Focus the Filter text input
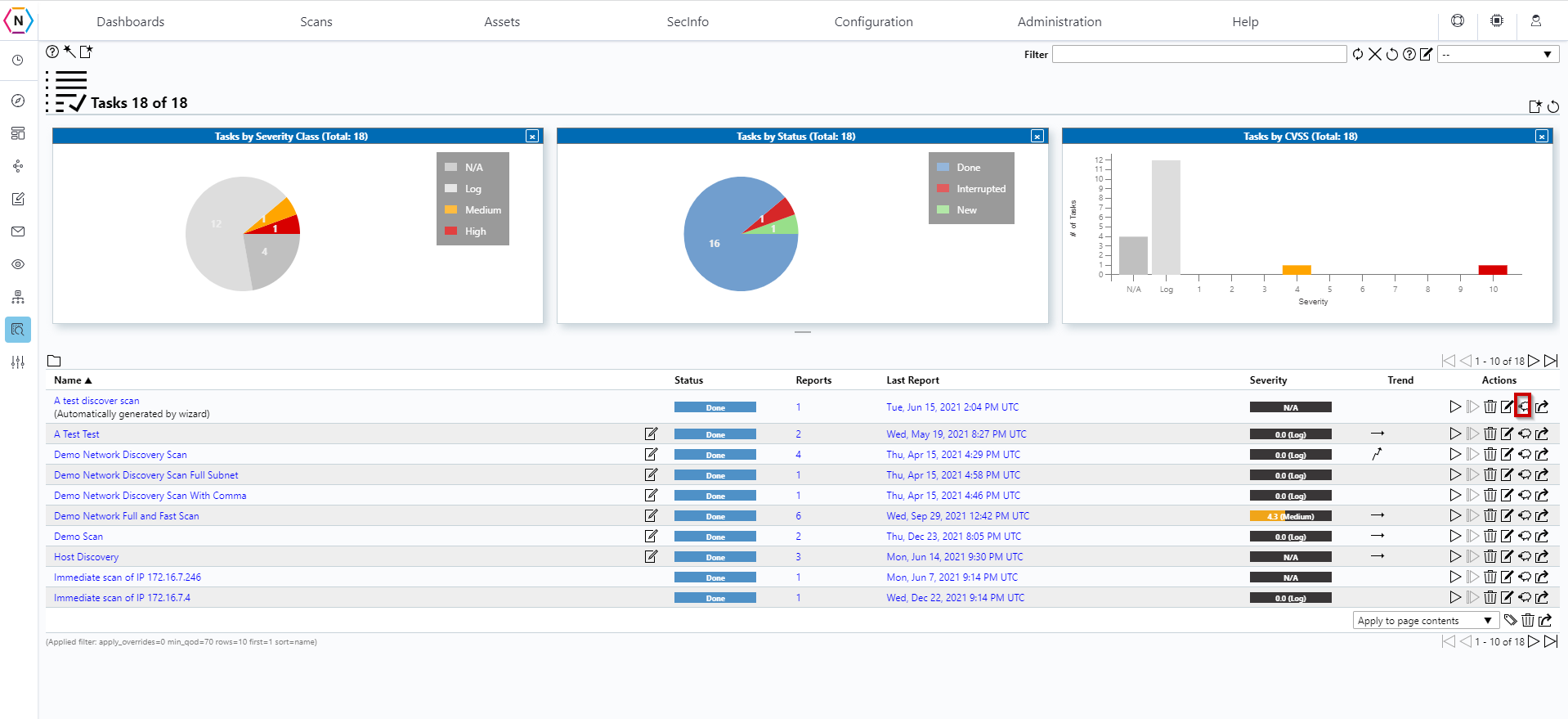 [1199, 54]
